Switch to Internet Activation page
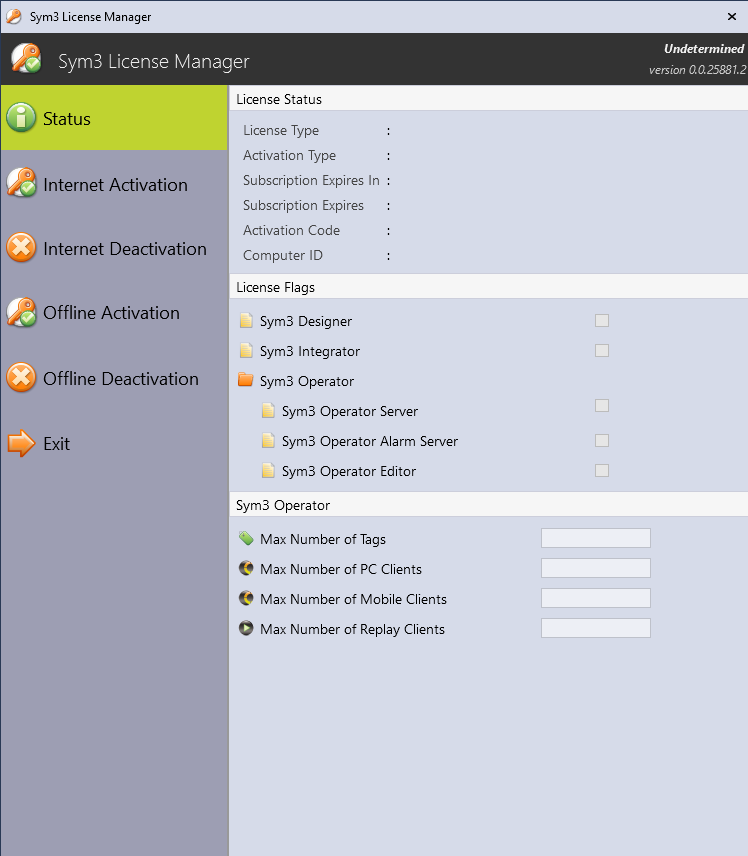The height and width of the screenshot is (856, 748). pyautogui.click(x=114, y=183)
